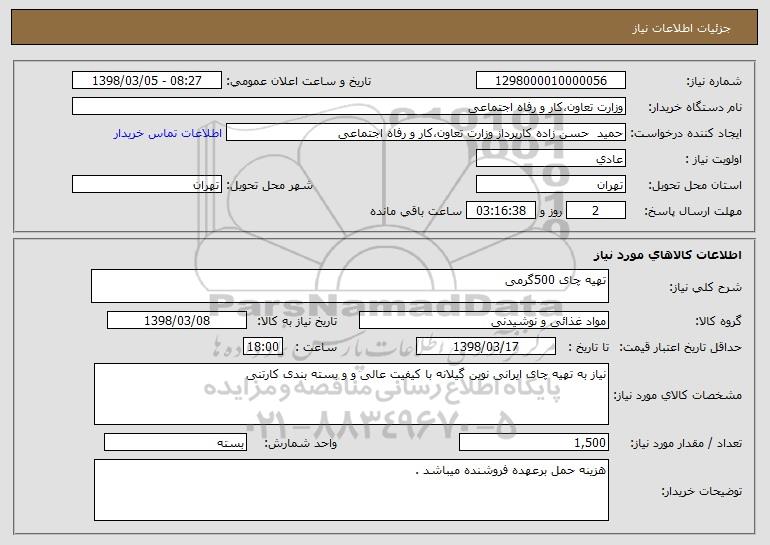This screenshot has width=770, height=545.
Task: Click the label ایجاد کننده درخواست
Action: pos(687,134)
